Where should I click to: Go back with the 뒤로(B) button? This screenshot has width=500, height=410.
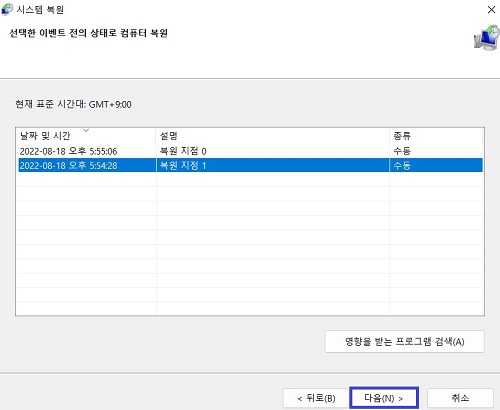(316, 398)
